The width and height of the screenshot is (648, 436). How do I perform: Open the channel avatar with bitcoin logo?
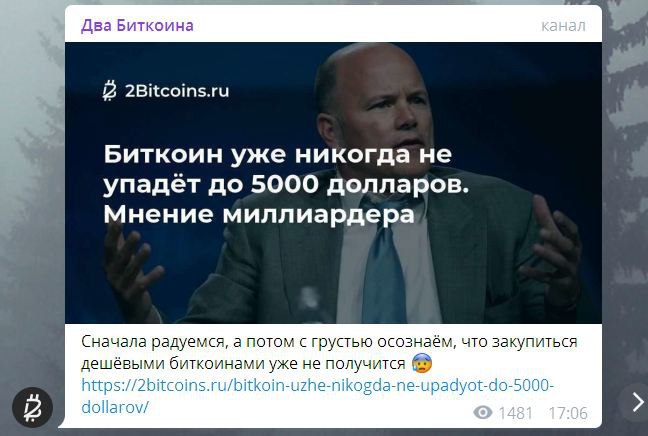point(32,407)
